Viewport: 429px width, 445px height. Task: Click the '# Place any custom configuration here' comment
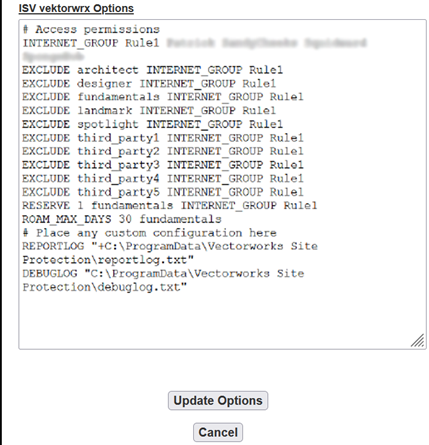coord(149,233)
